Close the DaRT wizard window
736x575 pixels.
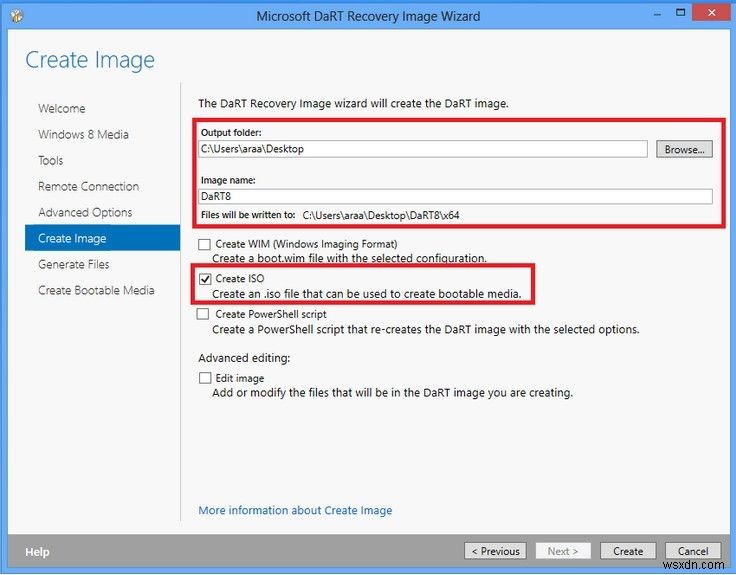click(x=712, y=13)
